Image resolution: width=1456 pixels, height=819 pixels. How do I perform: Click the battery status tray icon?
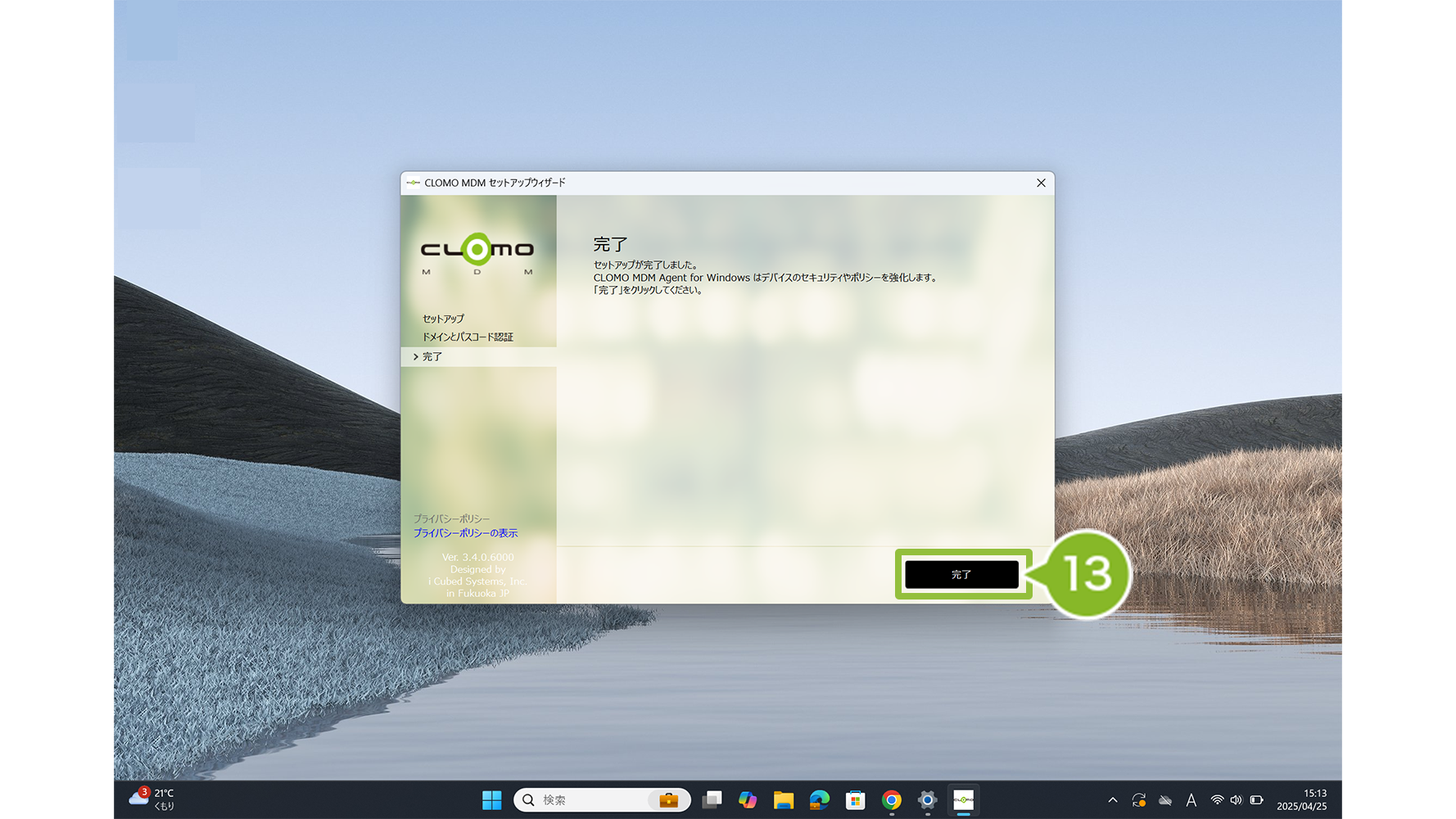tap(1256, 800)
